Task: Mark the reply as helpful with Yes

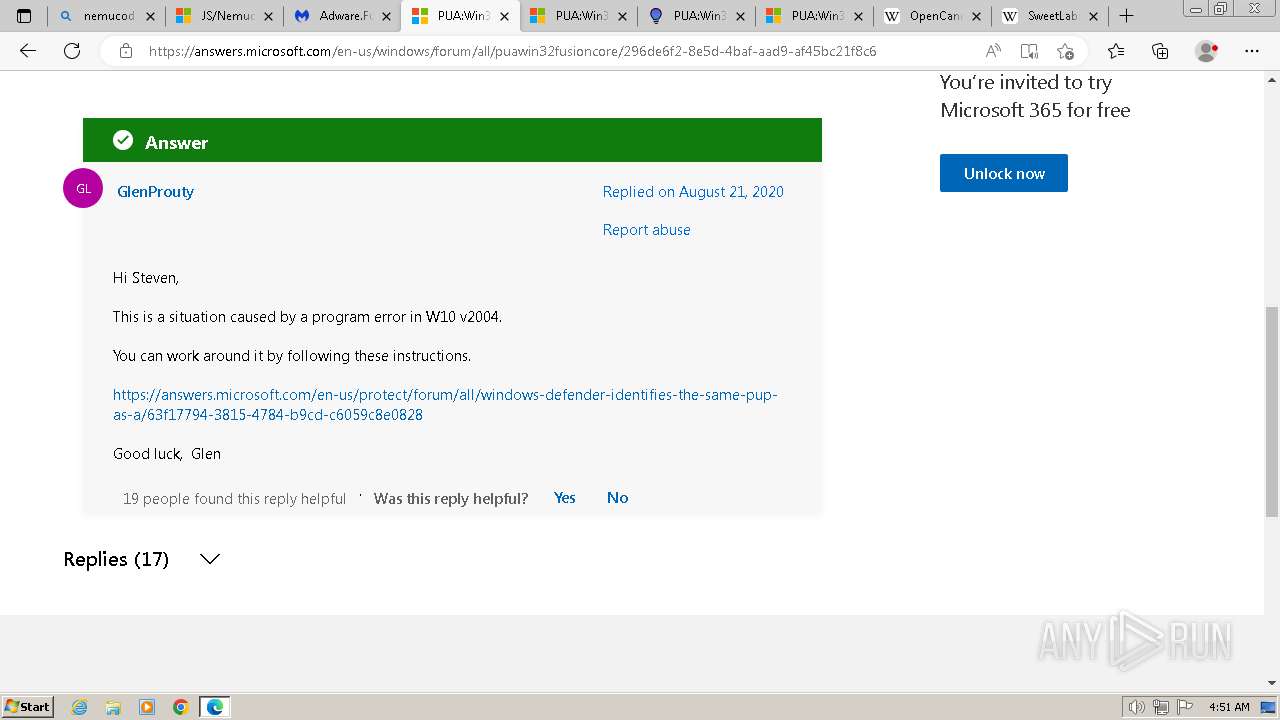Action: (565, 498)
